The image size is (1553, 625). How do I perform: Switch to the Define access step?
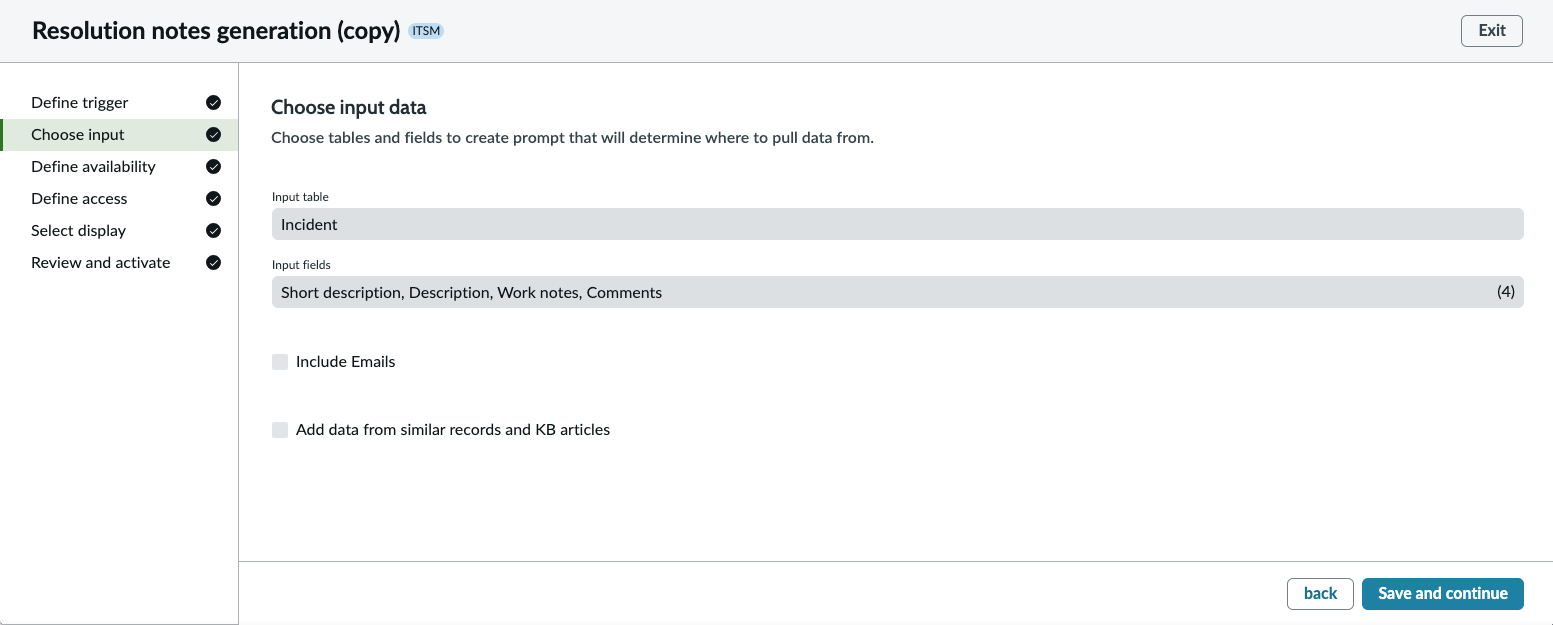coord(119,199)
